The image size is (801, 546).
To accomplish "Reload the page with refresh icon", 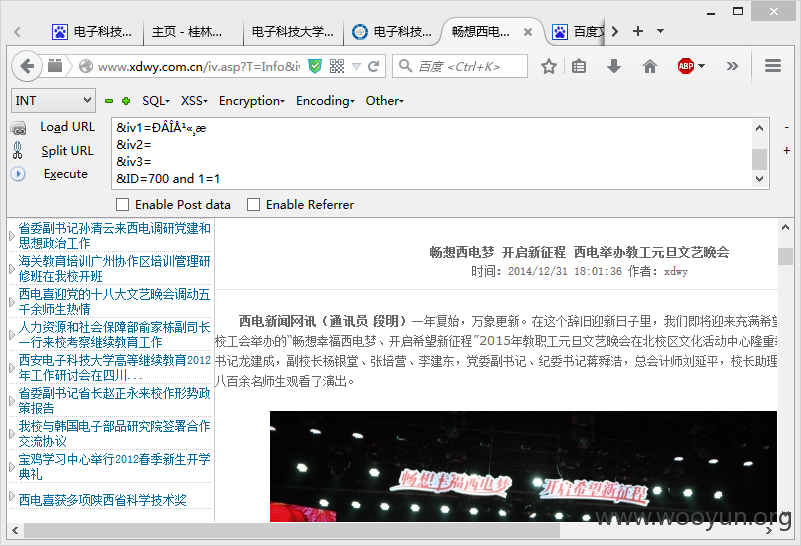I will (x=374, y=66).
